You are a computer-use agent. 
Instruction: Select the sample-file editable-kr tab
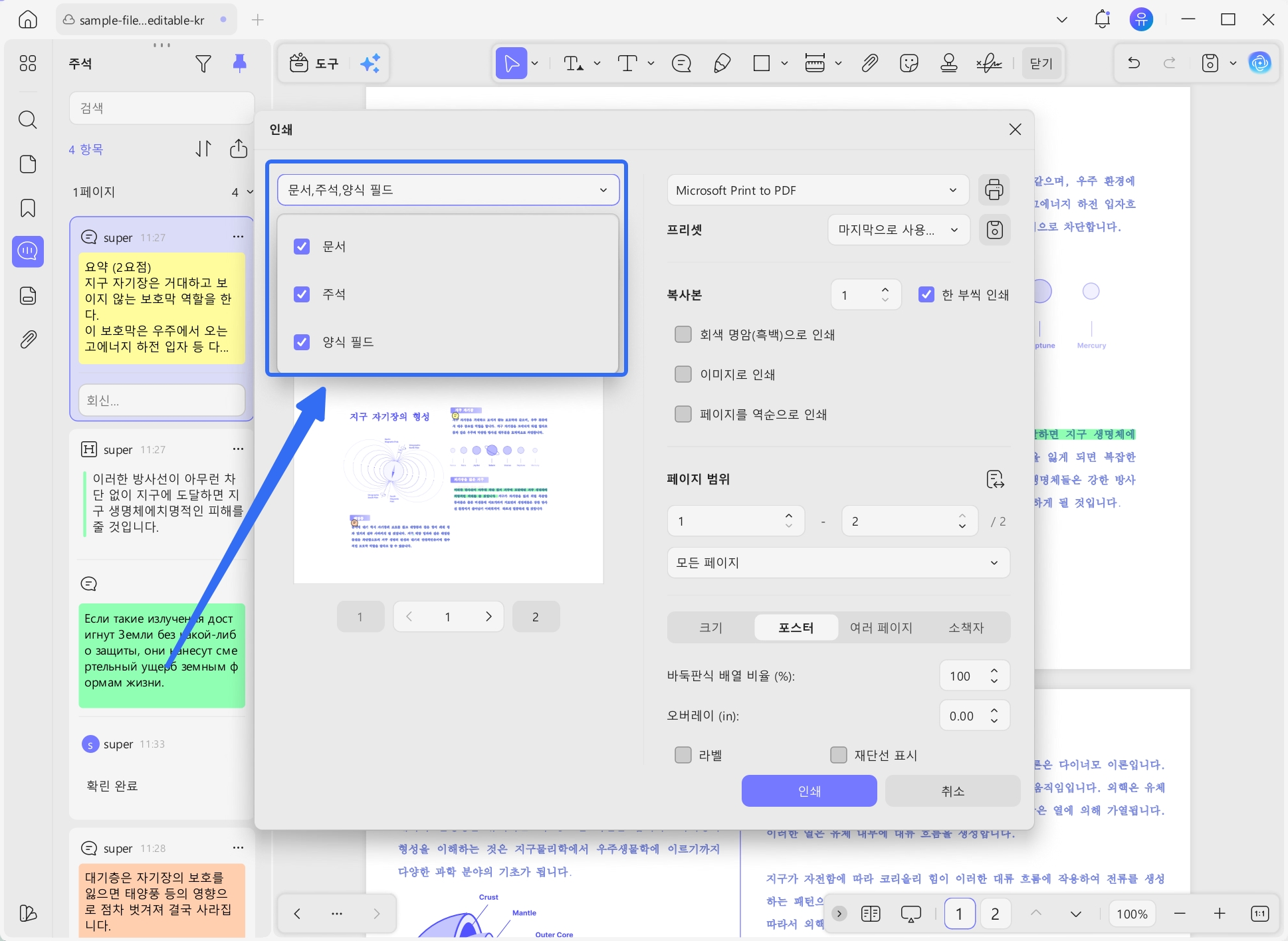(146, 20)
